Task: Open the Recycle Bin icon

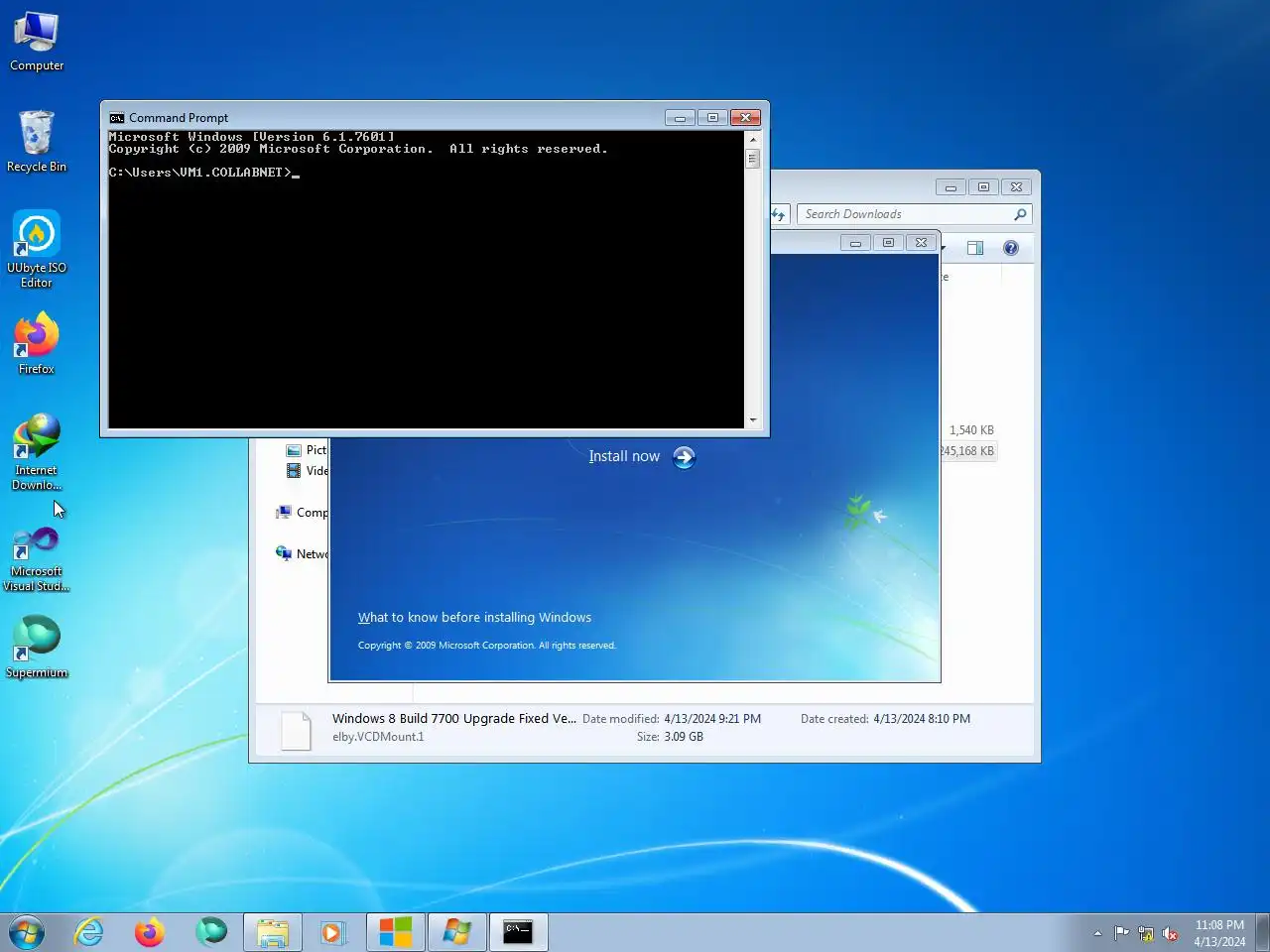Action: [37, 142]
